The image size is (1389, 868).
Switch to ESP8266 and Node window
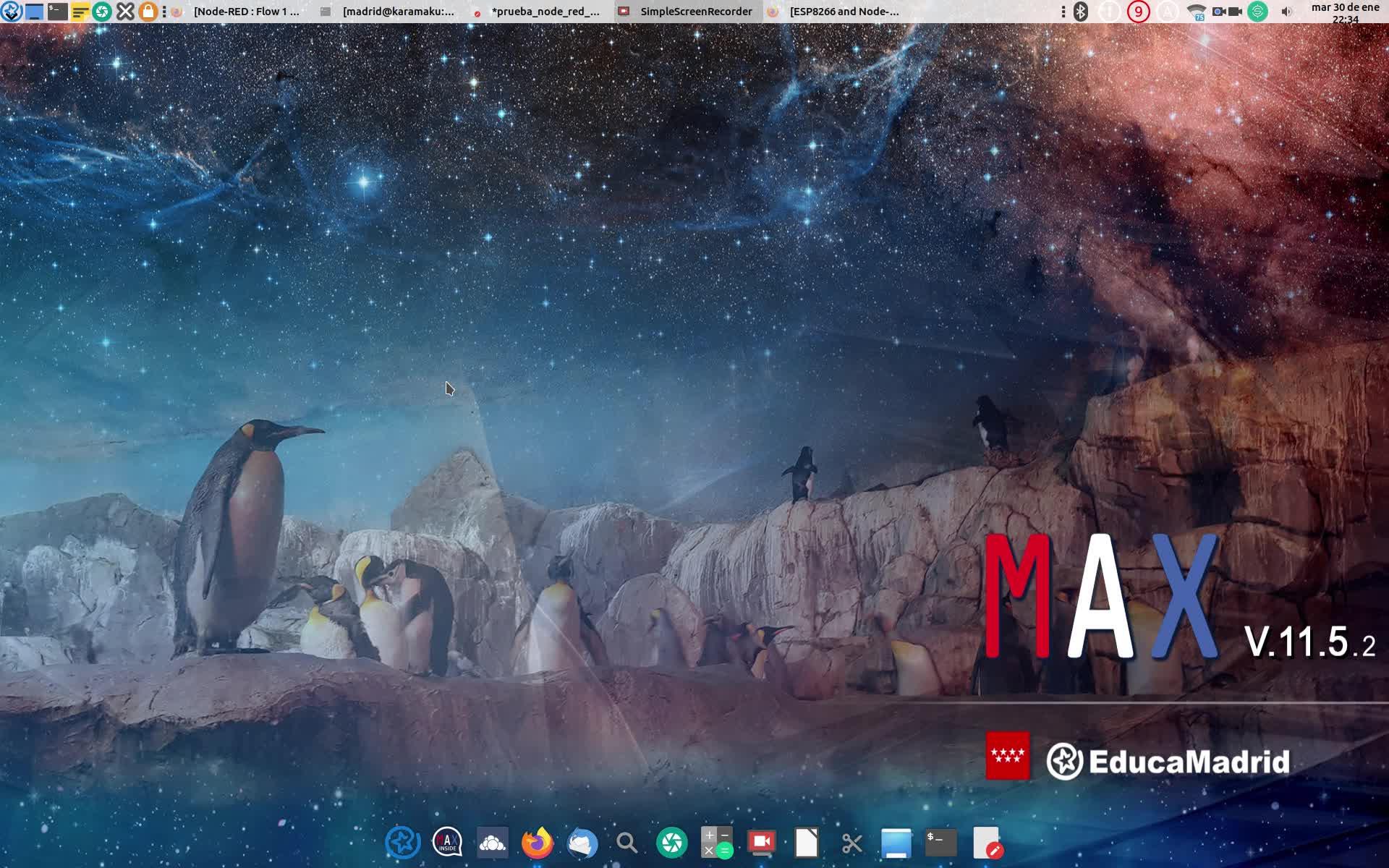[843, 12]
